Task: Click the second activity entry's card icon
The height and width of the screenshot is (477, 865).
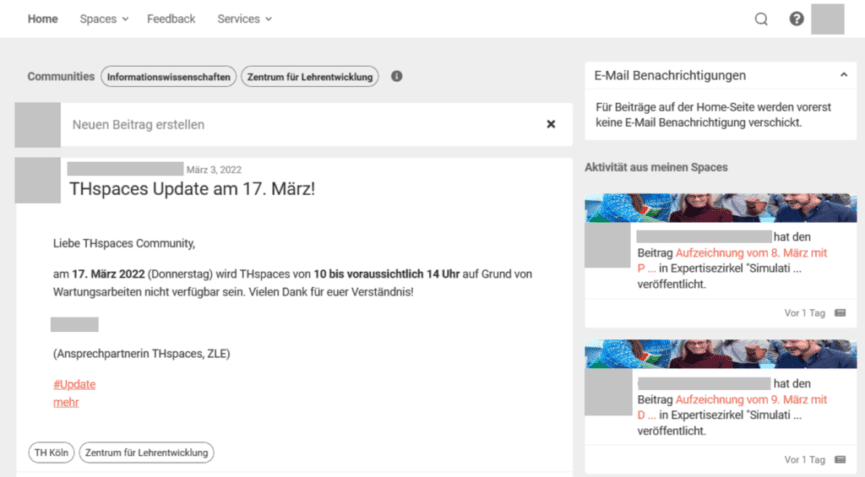Action: pyautogui.click(x=840, y=459)
